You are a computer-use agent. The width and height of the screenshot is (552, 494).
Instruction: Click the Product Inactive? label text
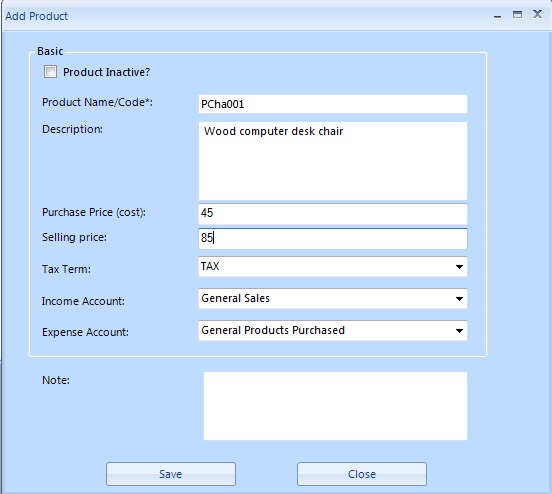point(106,72)
